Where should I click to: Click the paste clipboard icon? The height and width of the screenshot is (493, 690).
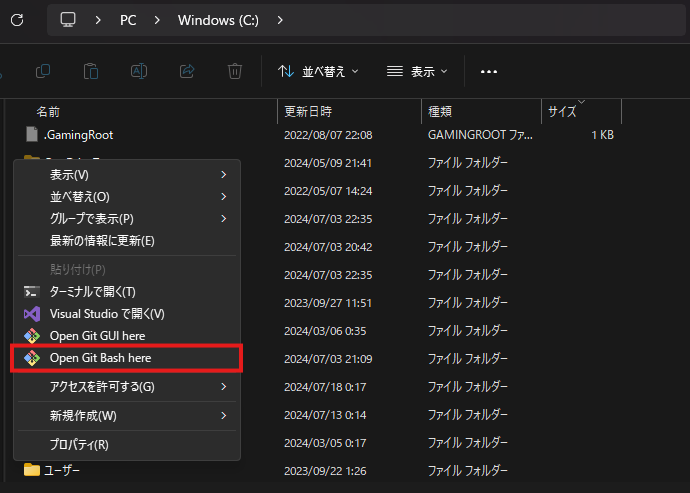coord(91,71)
